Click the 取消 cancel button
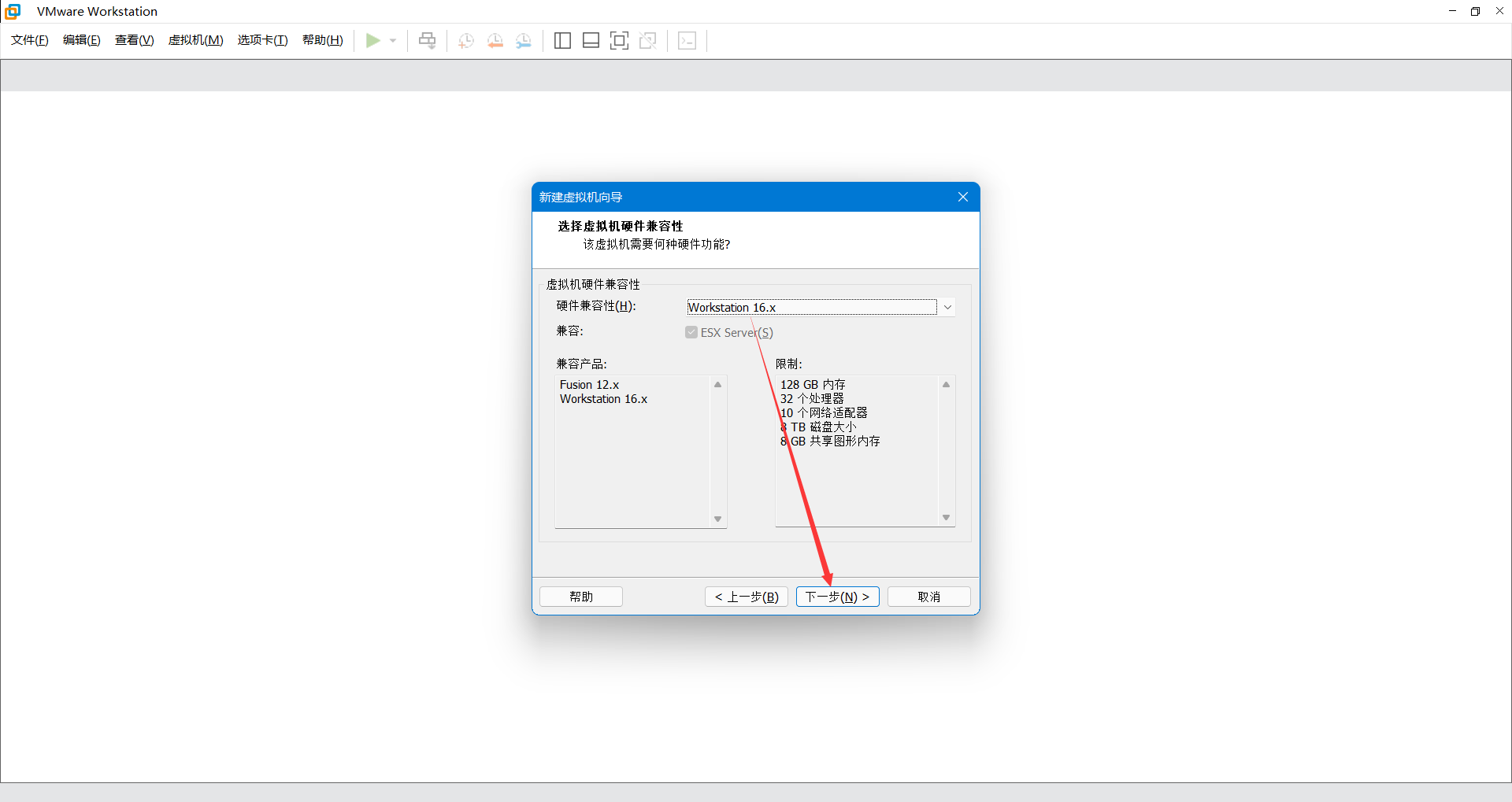Screen dimensions: 1512x802 (x=929, y=597)
